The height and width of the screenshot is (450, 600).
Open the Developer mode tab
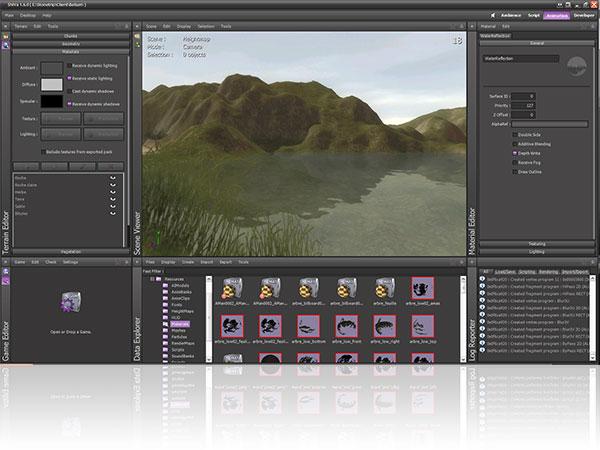[584, 16]
